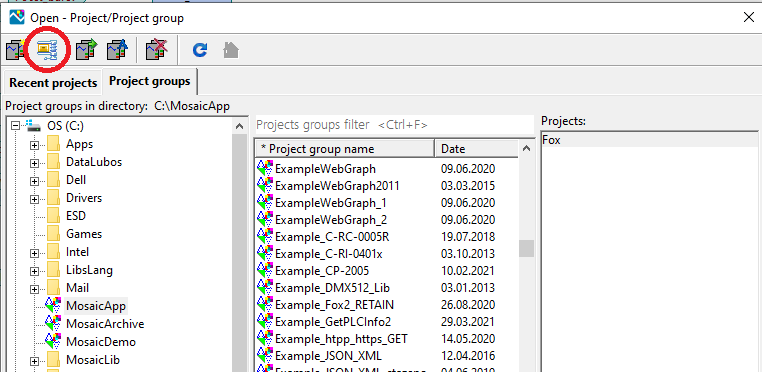Sort by Project group name column header

pos(345,149)
